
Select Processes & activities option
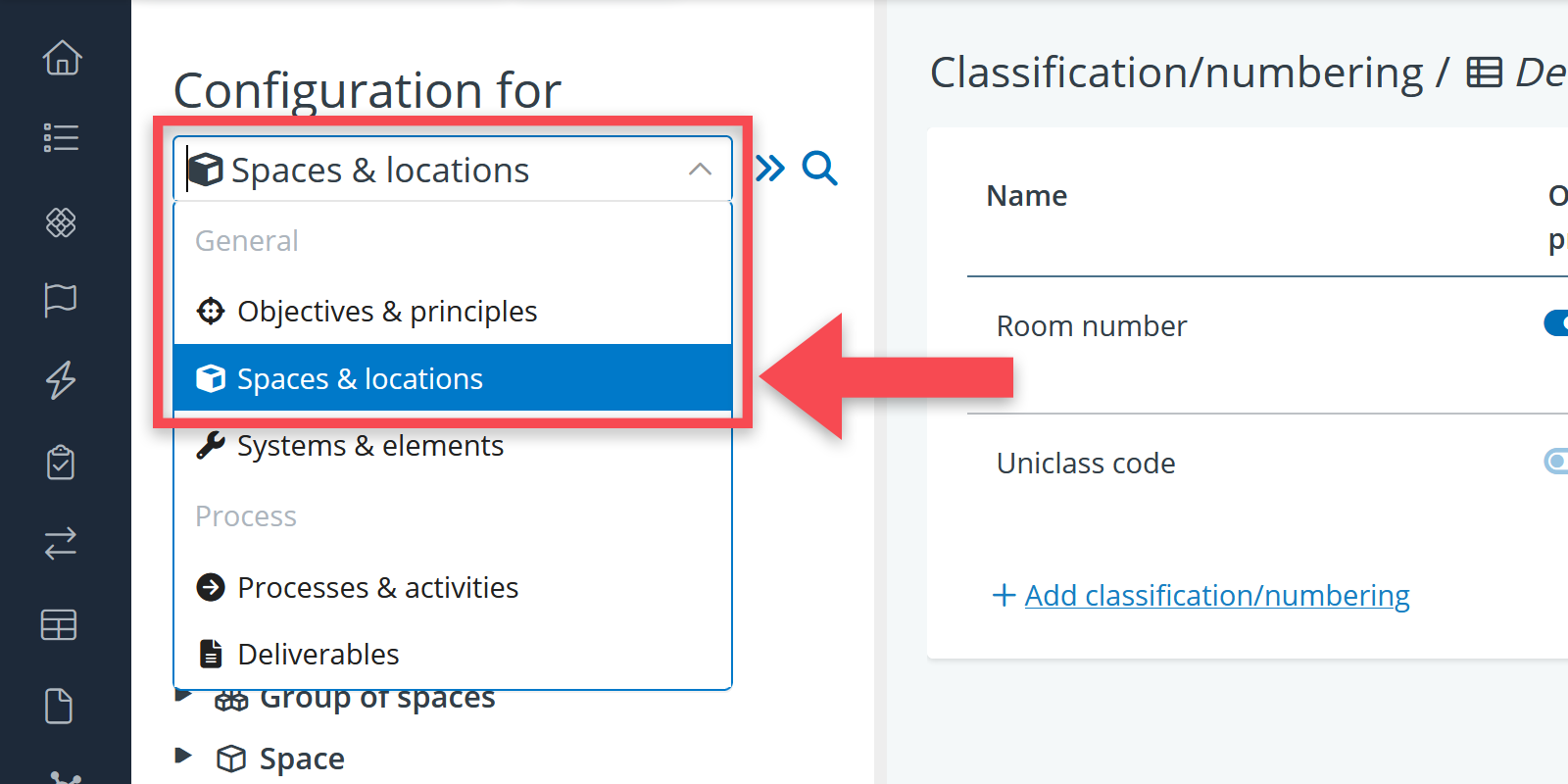[x=377, y=588]
